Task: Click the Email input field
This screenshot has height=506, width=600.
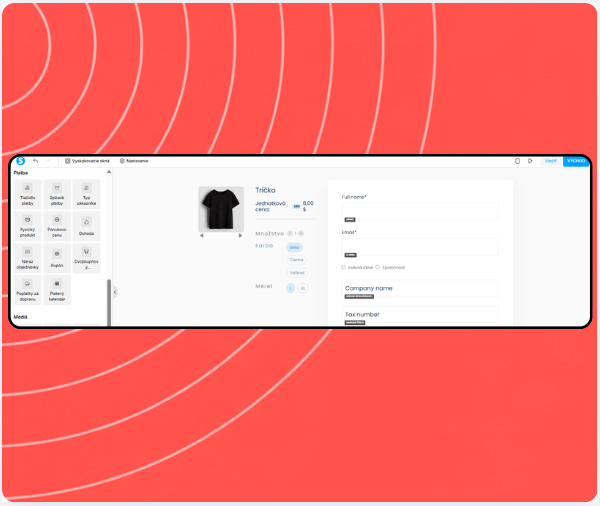Action: (420, 246)
